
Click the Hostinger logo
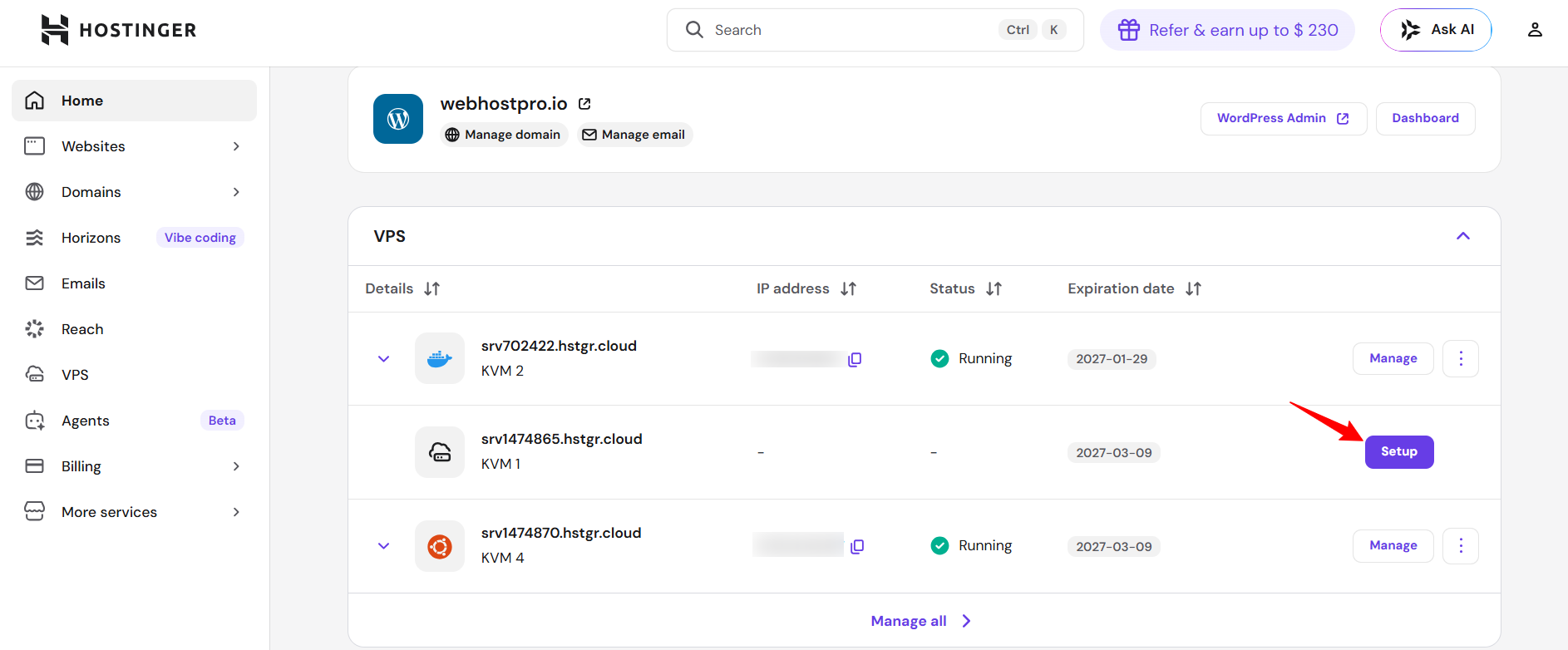[x=118, y=30]
